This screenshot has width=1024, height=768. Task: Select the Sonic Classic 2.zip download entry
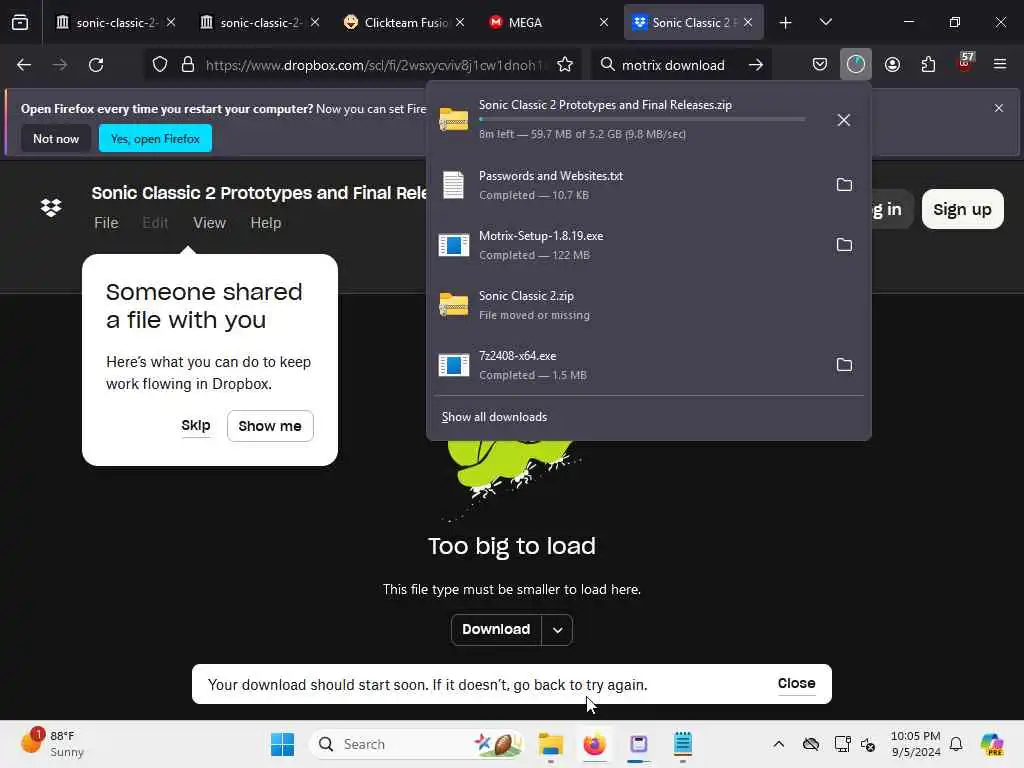pos(648,305)
